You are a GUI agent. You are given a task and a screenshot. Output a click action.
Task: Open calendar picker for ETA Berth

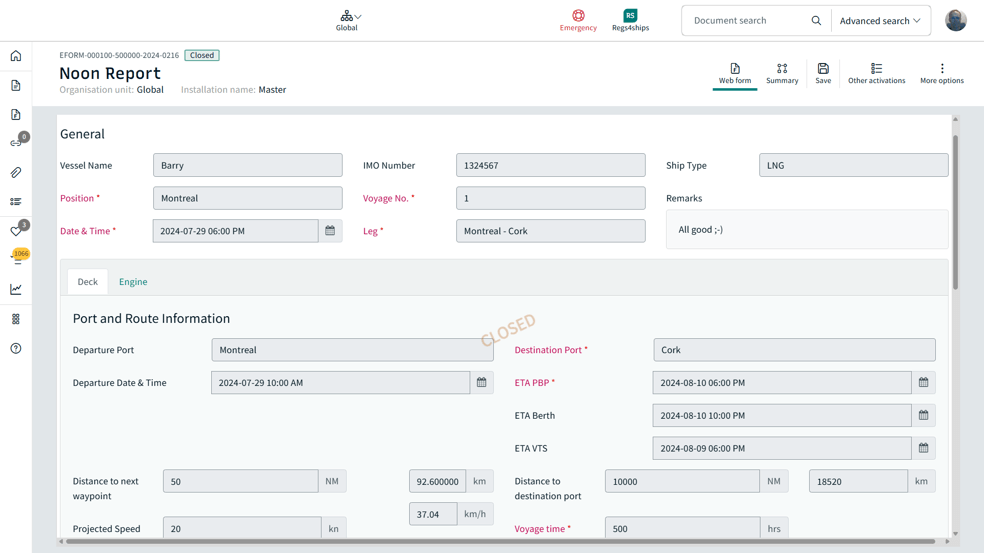[923, 416]
